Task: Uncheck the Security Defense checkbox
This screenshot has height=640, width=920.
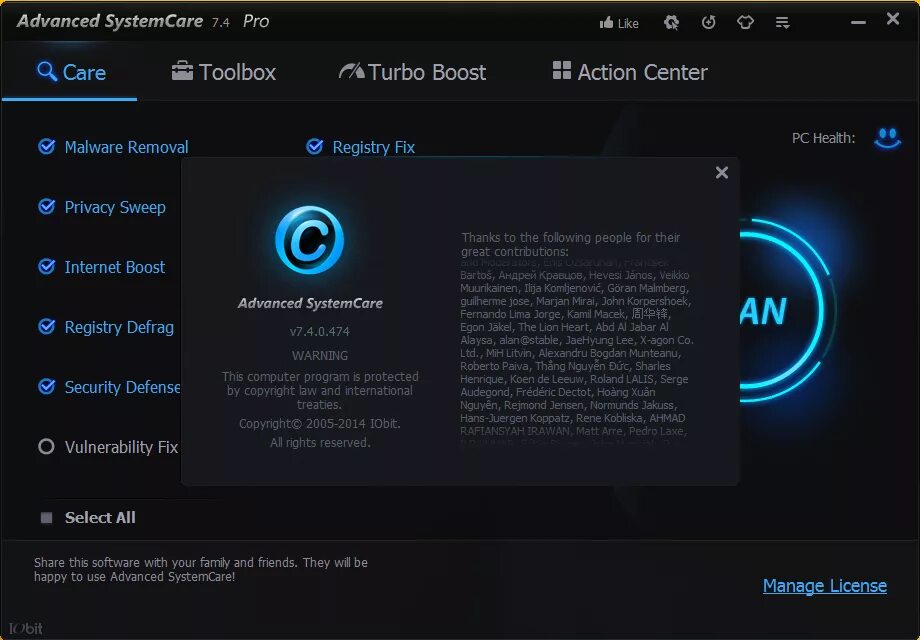Action: [46, 387]
